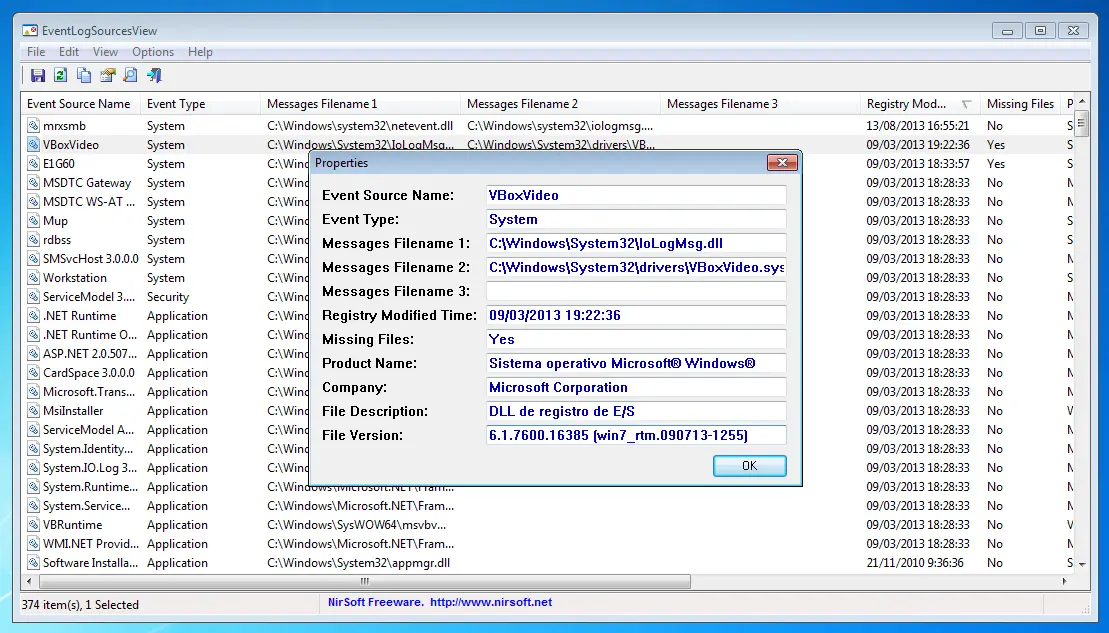Click the icon beside Mup row
Screen dimensions: 1109x633
[x=33, y=221]
